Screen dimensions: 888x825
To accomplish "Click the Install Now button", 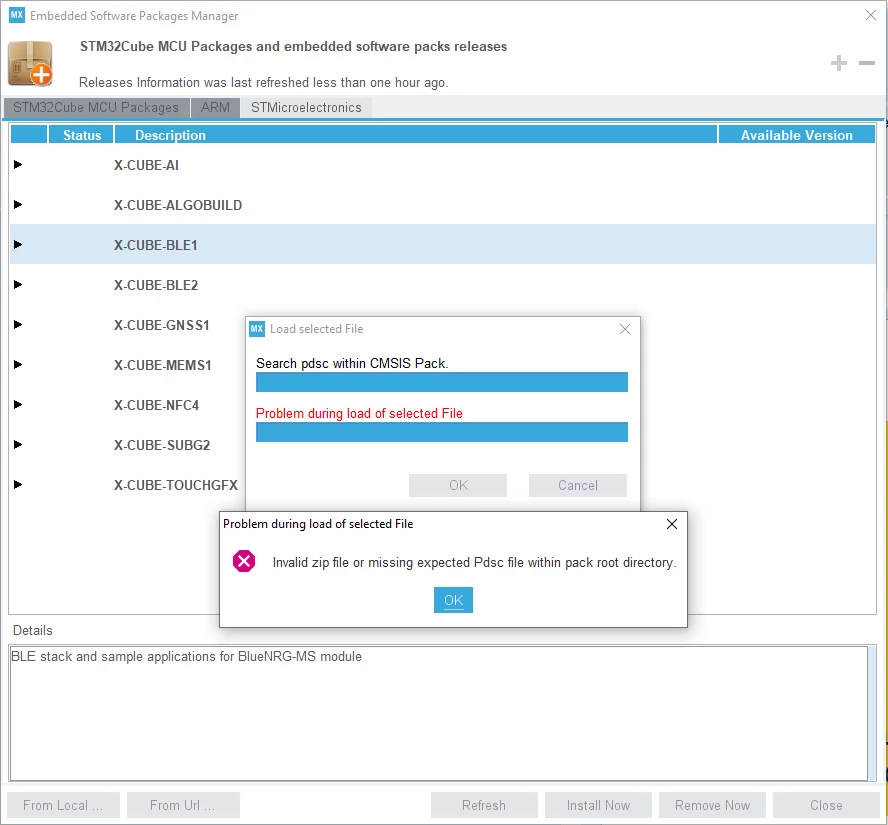I will click(x=598, y=805).
